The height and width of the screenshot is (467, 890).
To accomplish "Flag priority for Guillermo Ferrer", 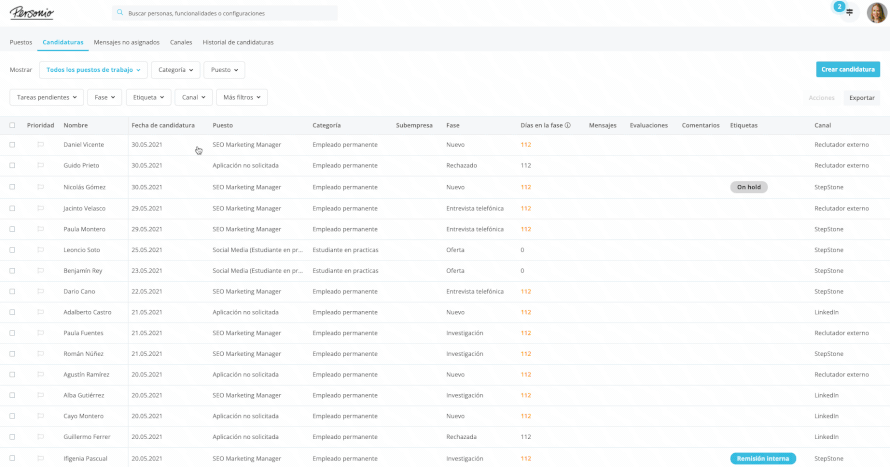I will tap(41, 437).
